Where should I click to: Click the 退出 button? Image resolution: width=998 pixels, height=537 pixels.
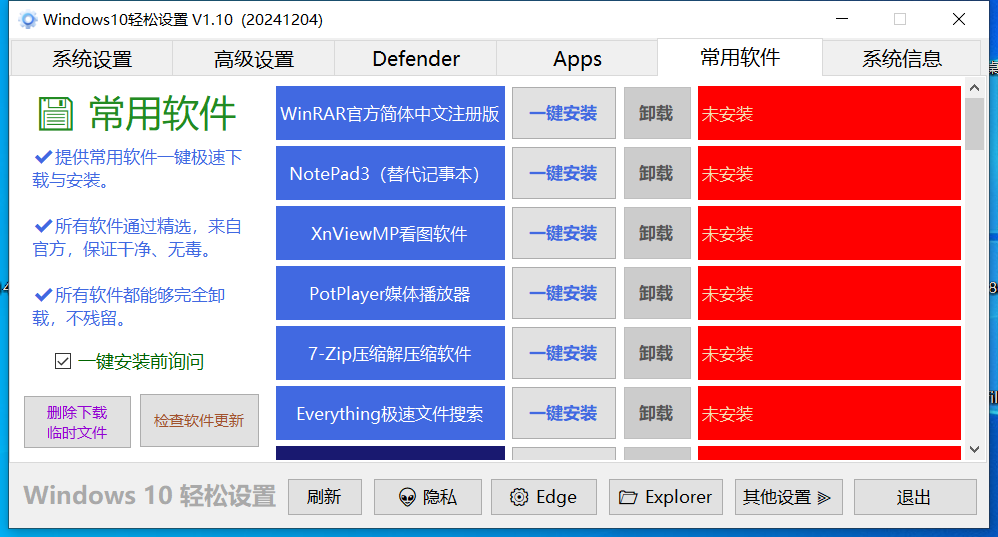click(915, 497)
